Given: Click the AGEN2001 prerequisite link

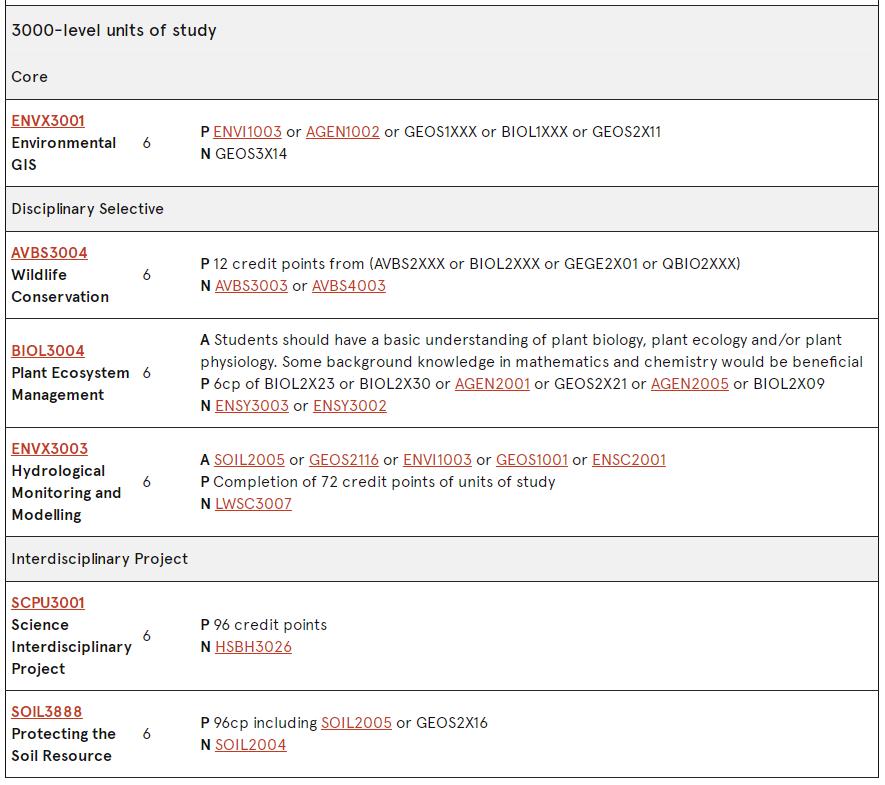Looking at the screenshot, I should click(x=492, y=384).
